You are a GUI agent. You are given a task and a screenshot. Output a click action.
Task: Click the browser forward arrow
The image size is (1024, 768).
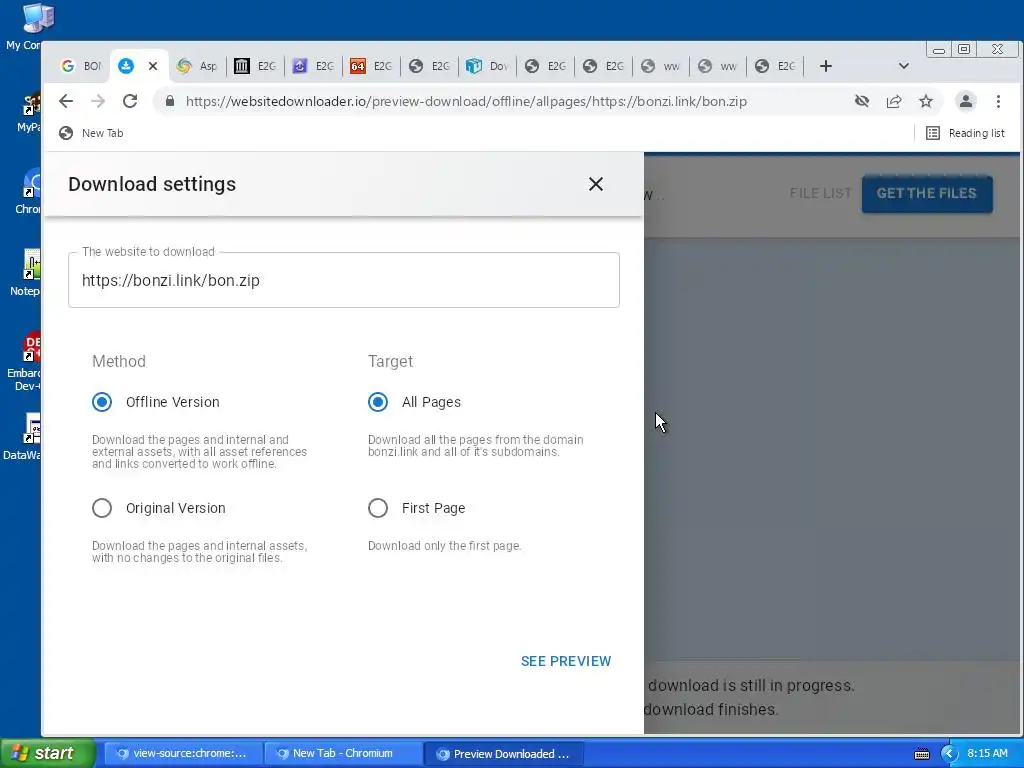[x=98, y=101]
